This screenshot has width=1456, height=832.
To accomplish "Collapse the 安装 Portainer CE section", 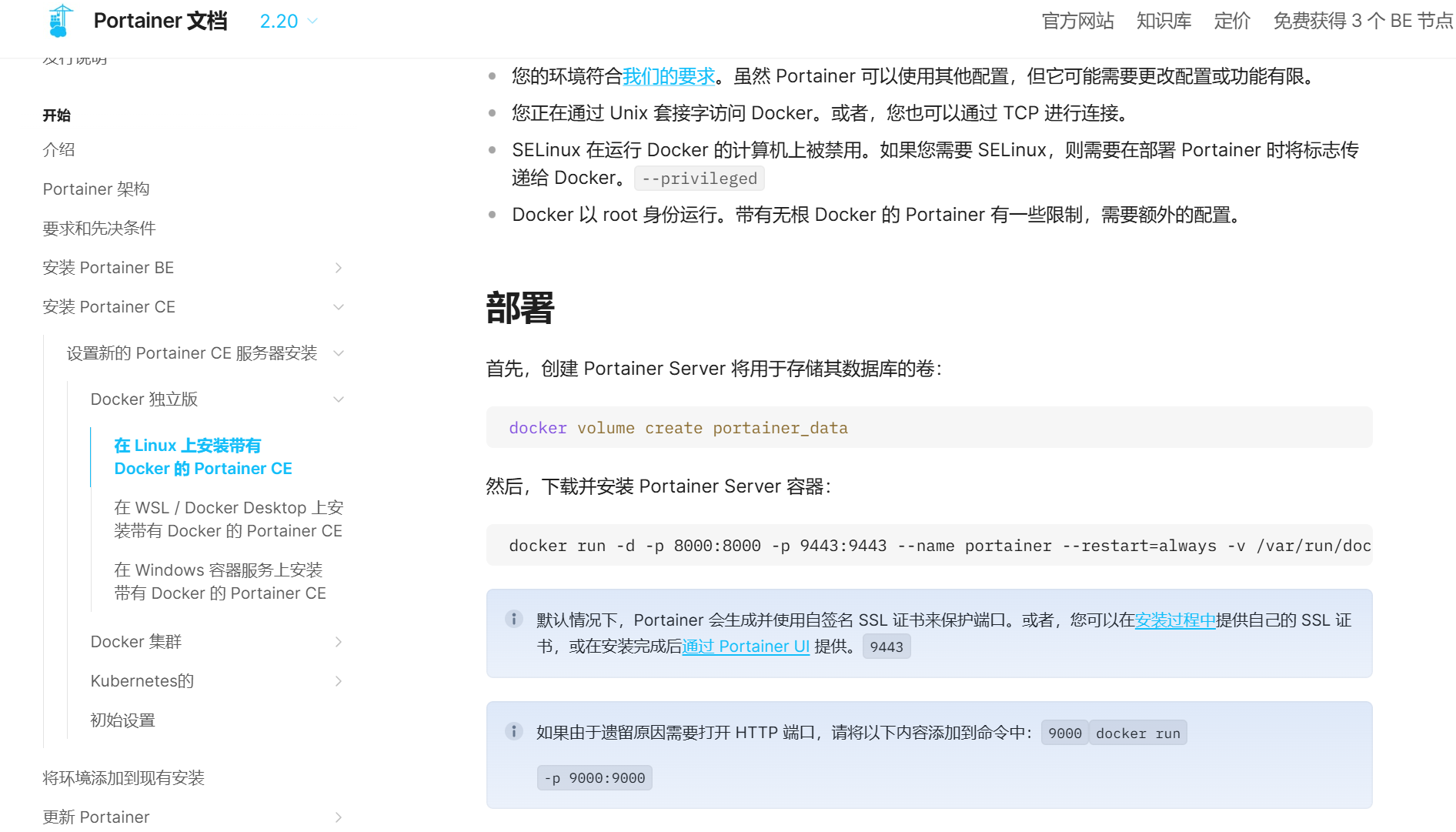I will click(x=339, y=306).
